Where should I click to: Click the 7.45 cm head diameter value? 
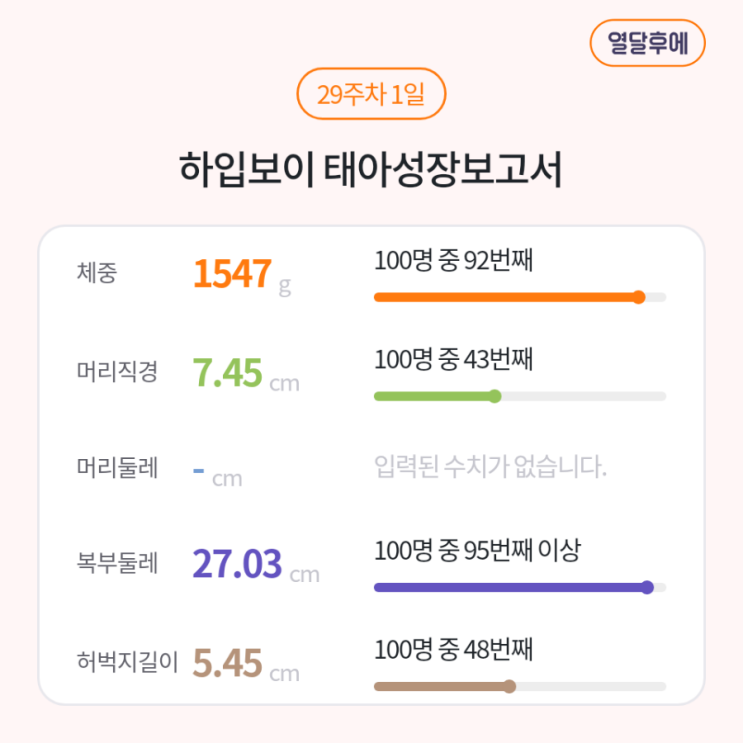coord(228,373)
